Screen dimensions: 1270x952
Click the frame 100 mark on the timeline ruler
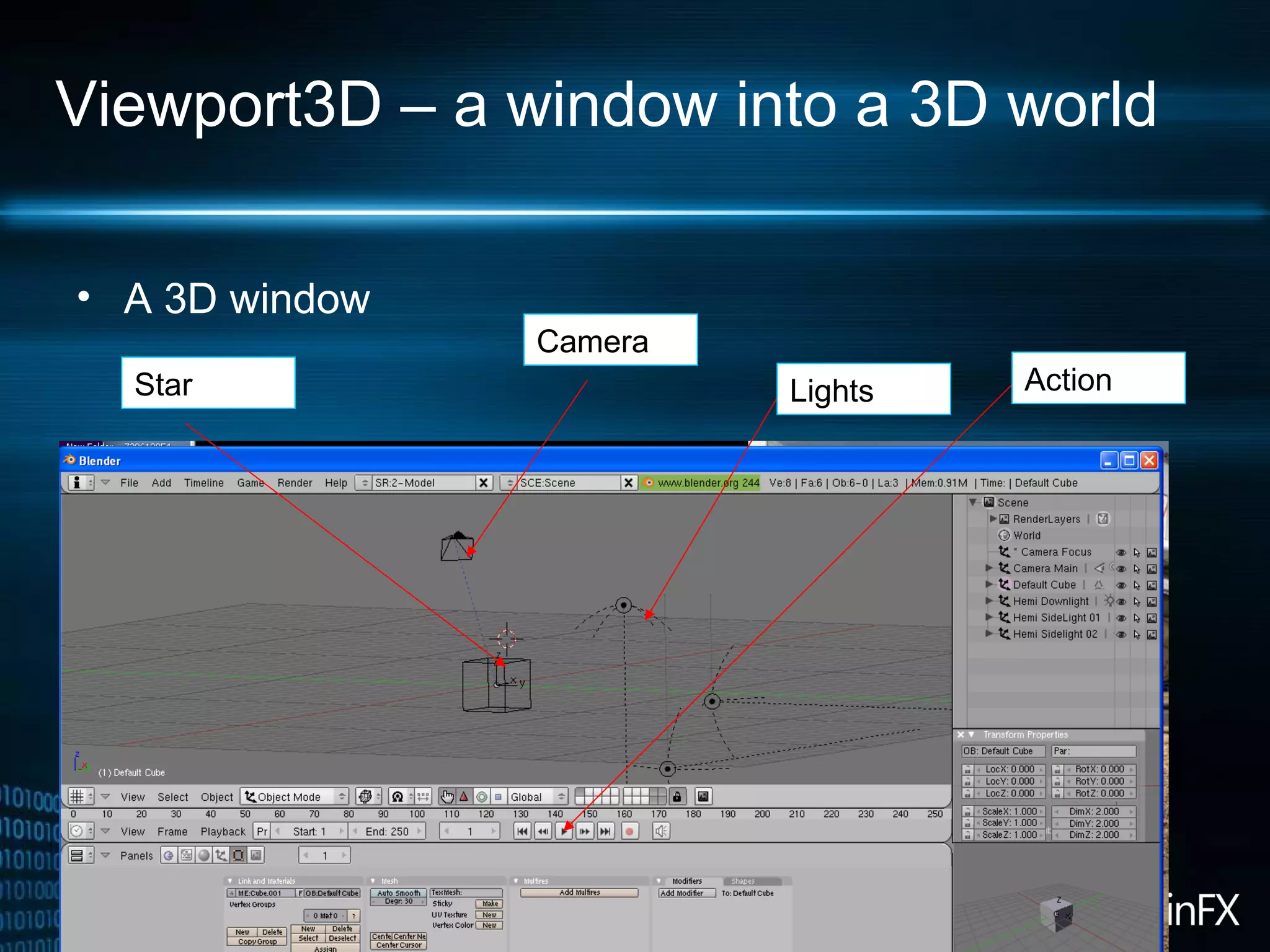click(x=417, y=814)
